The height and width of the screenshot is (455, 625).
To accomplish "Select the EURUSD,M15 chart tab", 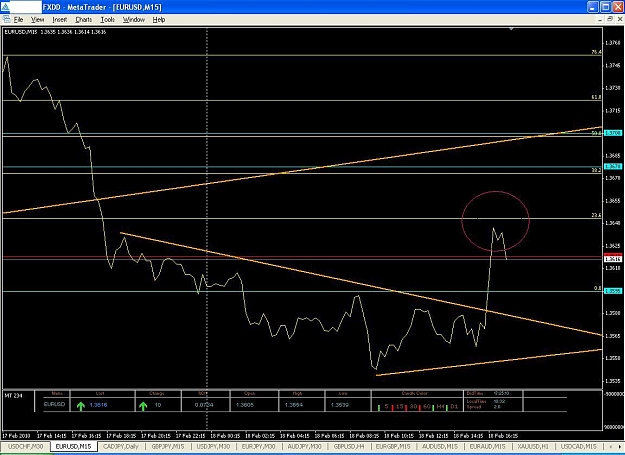I will pyautogui.click(x=74, y=447).
